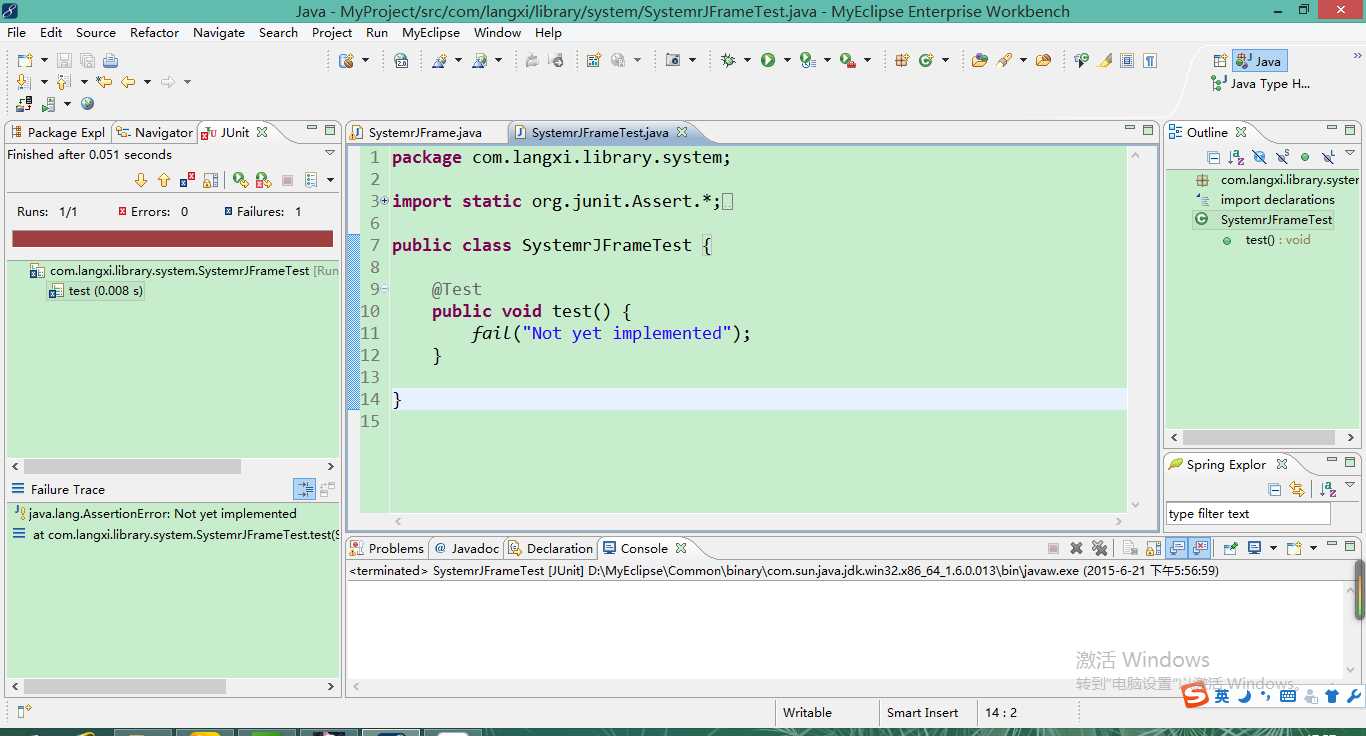Viewport: 1366px width, 736px height.
Task: Click the screenshot camera toolbar icon
Action: [x=673, y=60]
